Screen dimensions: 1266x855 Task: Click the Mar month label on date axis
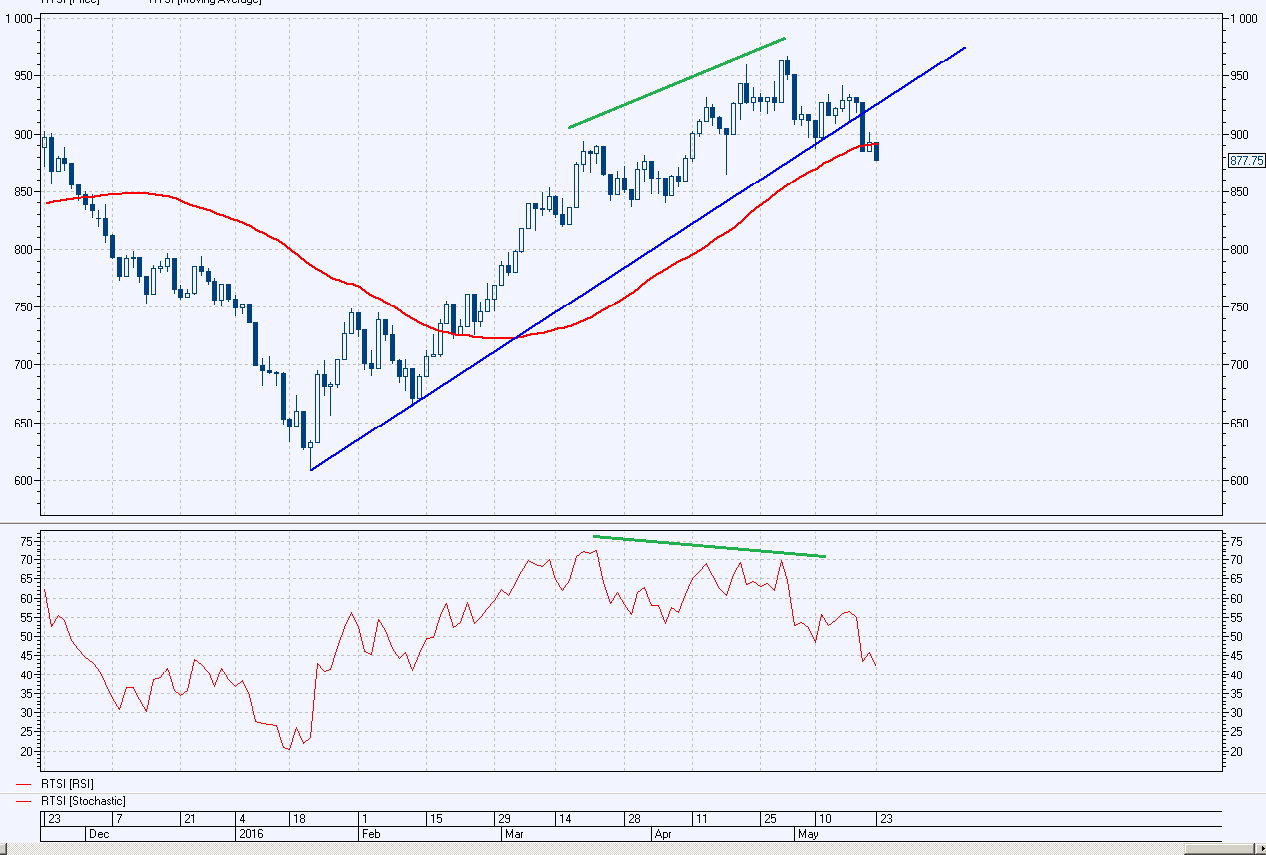513,833
